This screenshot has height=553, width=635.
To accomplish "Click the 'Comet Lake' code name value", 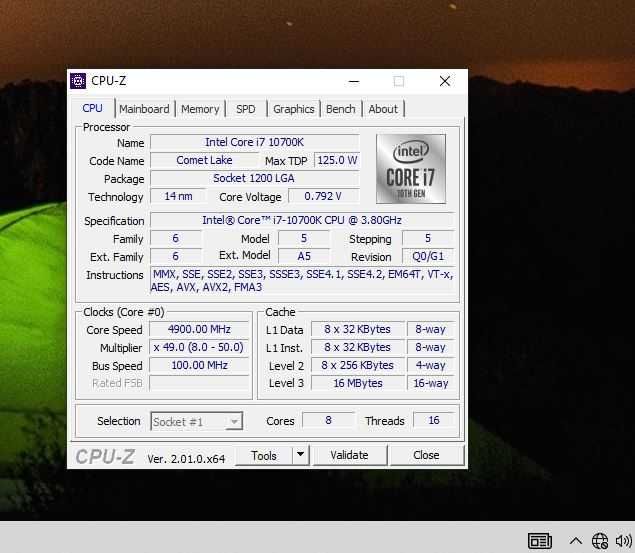I will point(205,160).
